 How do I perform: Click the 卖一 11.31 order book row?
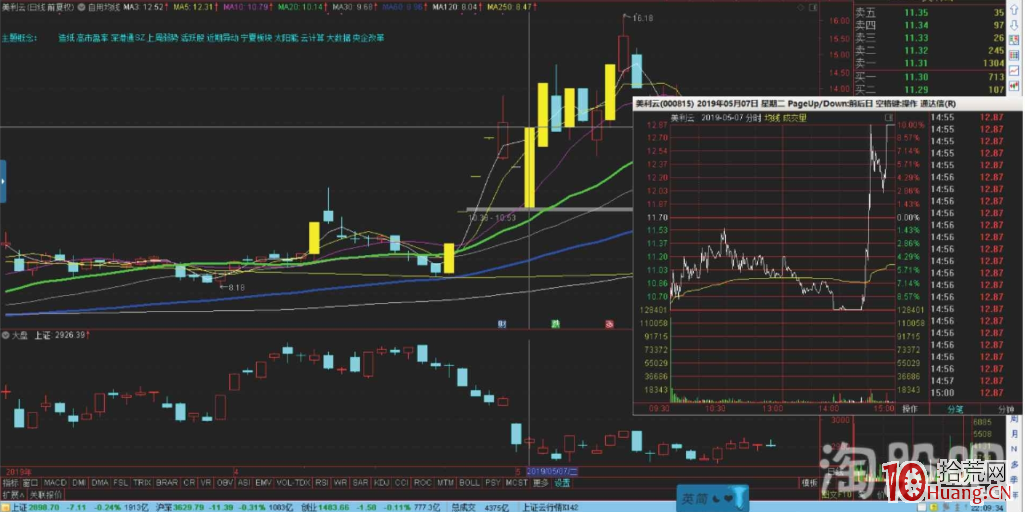(930, 63)
